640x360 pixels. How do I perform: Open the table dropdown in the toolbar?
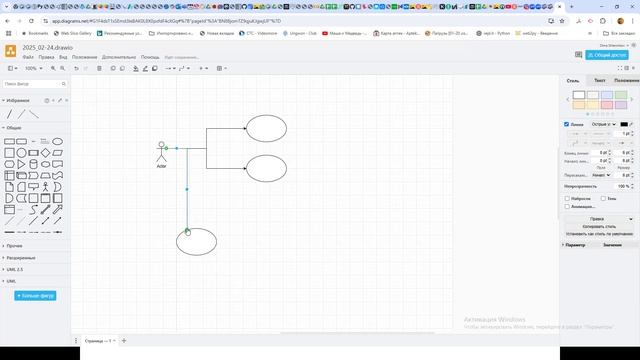(222, 68)
